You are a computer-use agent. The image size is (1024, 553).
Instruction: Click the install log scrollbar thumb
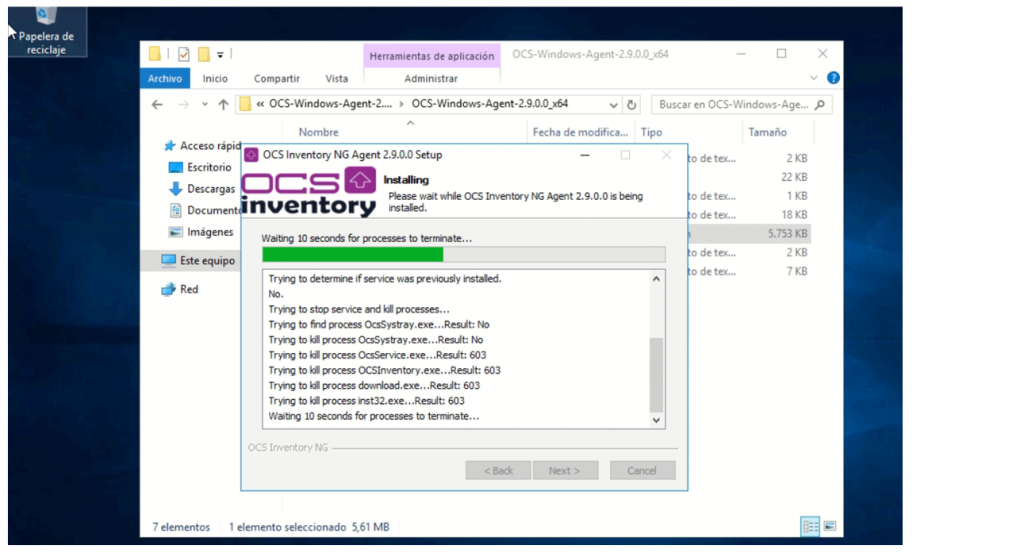point(656,375)
